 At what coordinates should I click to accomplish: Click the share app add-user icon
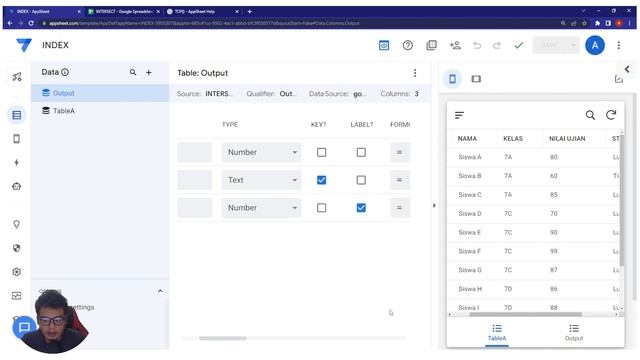point(455,45)
